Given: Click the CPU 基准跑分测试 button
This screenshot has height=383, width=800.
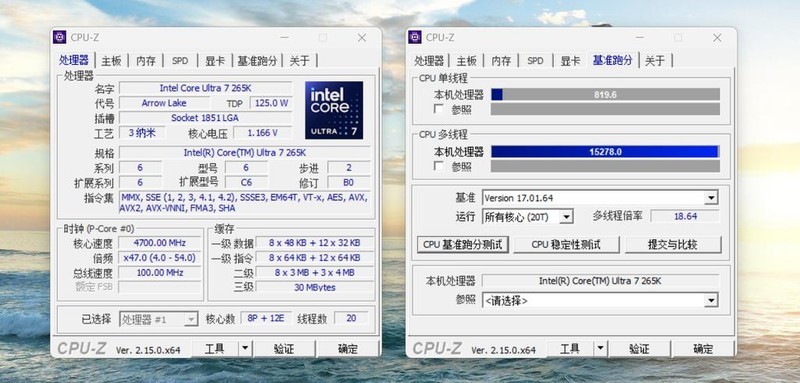Looking at the screenshot, I should tap(463, 244).
